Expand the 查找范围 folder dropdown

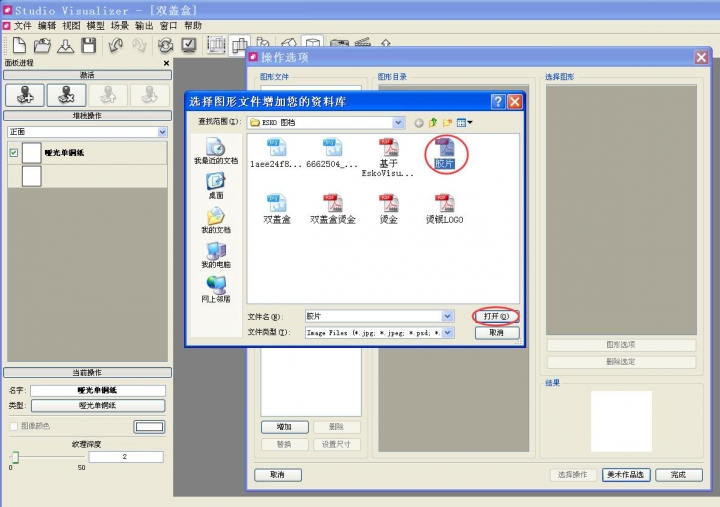(x=399, y=122)
